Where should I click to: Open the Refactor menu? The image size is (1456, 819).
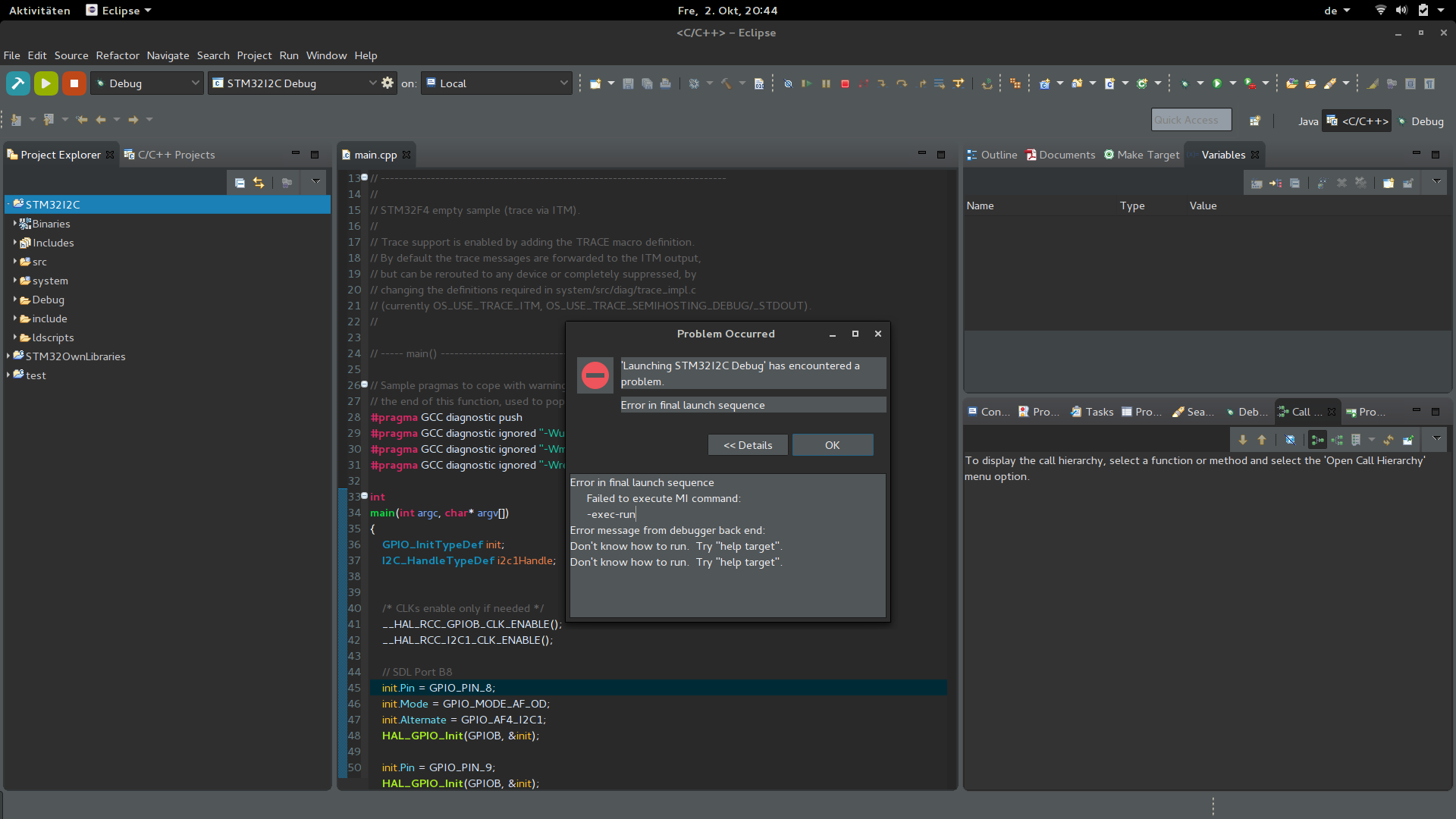click(x=118, y=55)
